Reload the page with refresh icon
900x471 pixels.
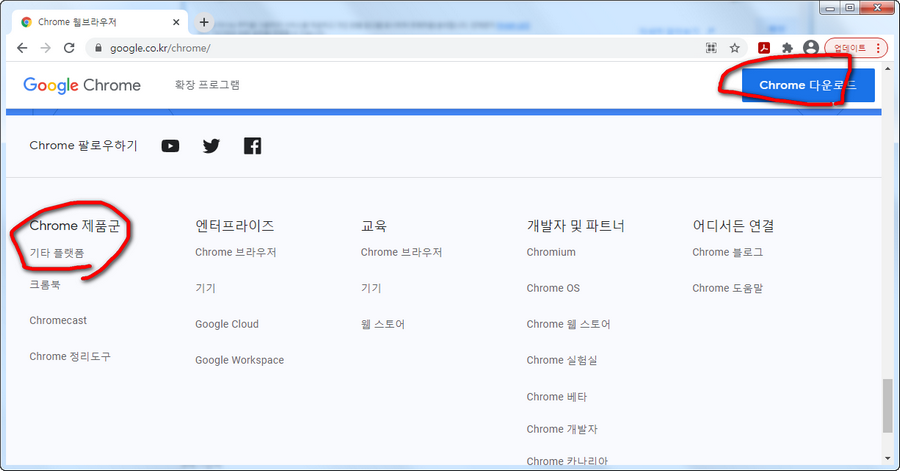69,48
